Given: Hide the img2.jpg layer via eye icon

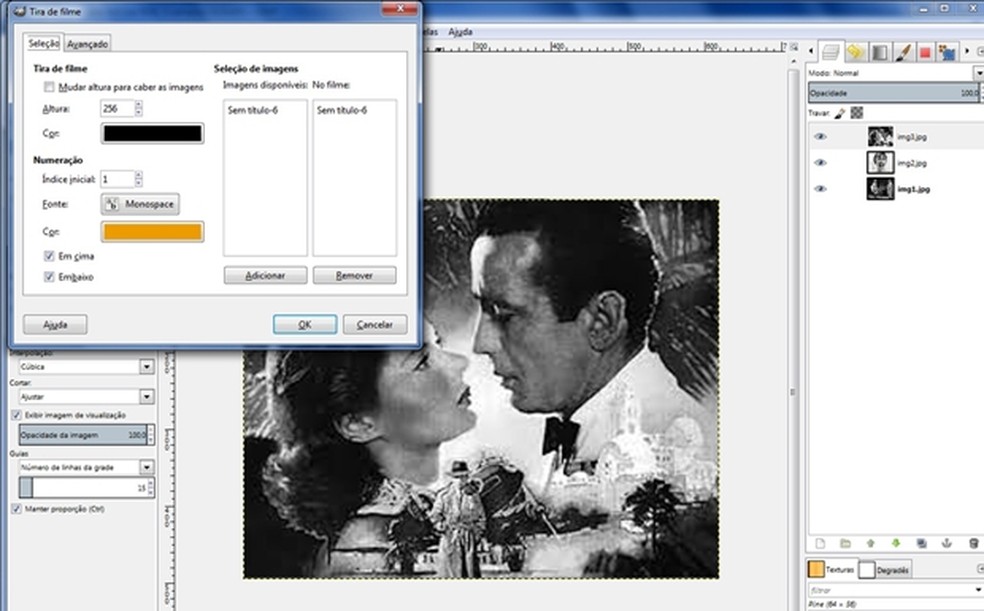Looking at the screenshot, I should point(821,163).
